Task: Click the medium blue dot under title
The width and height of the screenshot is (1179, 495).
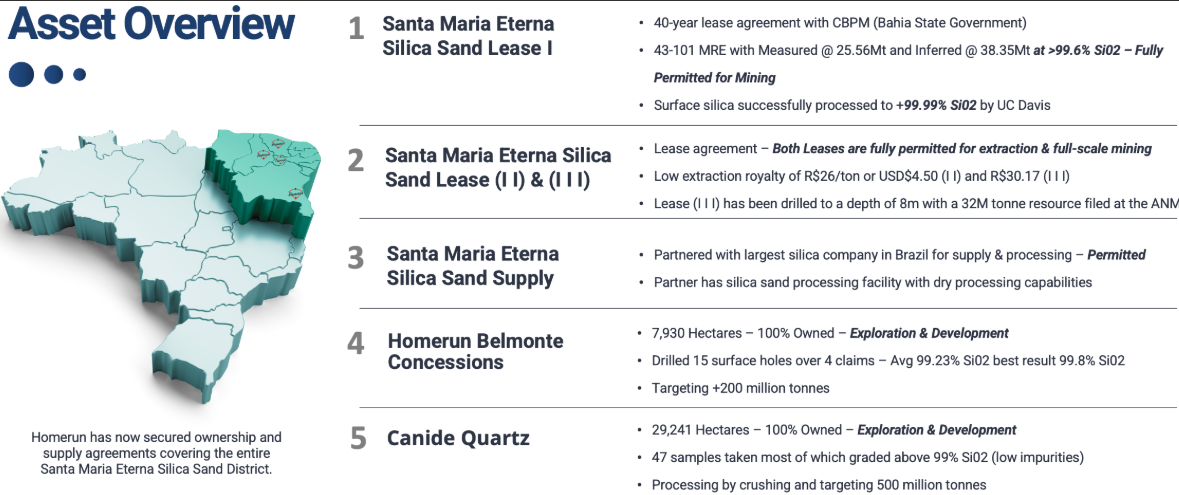Action: click(54, 74)
